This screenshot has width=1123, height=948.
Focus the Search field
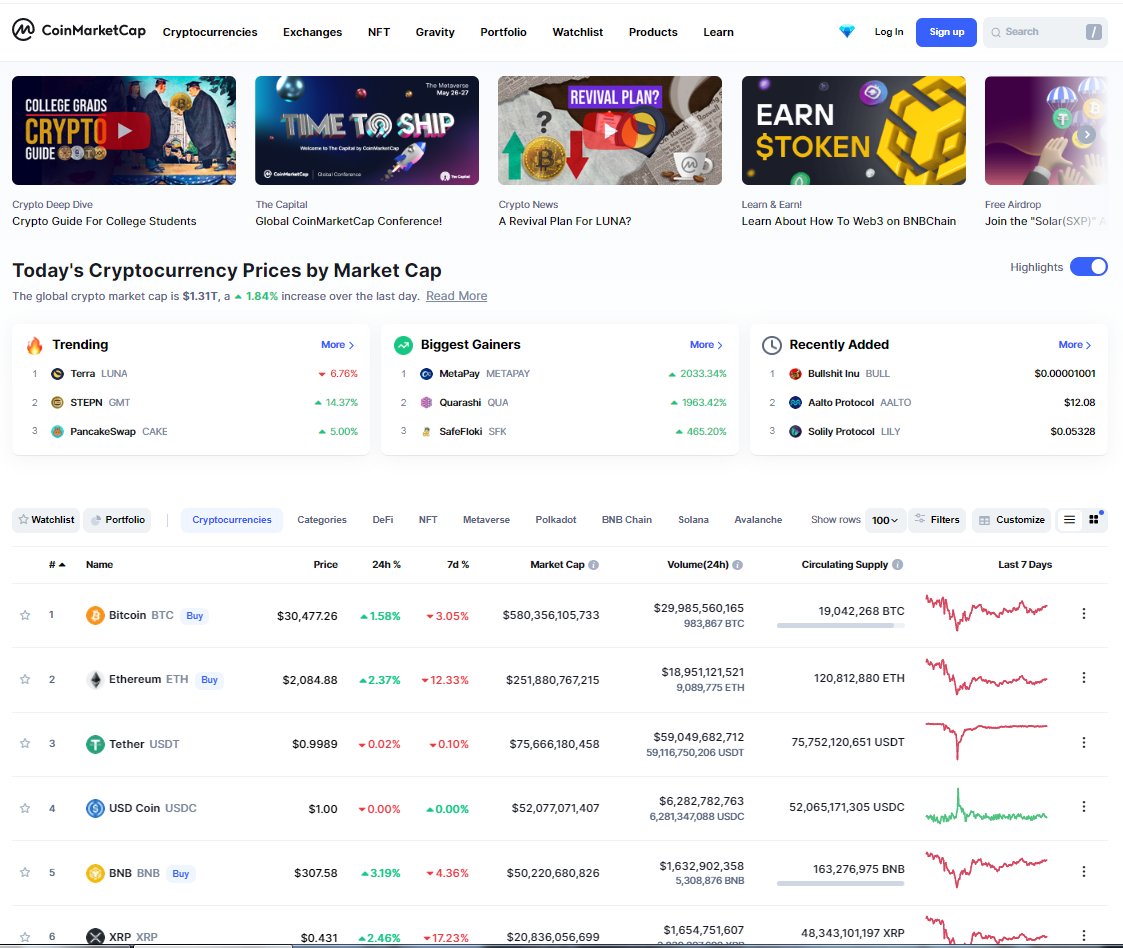tap(1046, 32)
